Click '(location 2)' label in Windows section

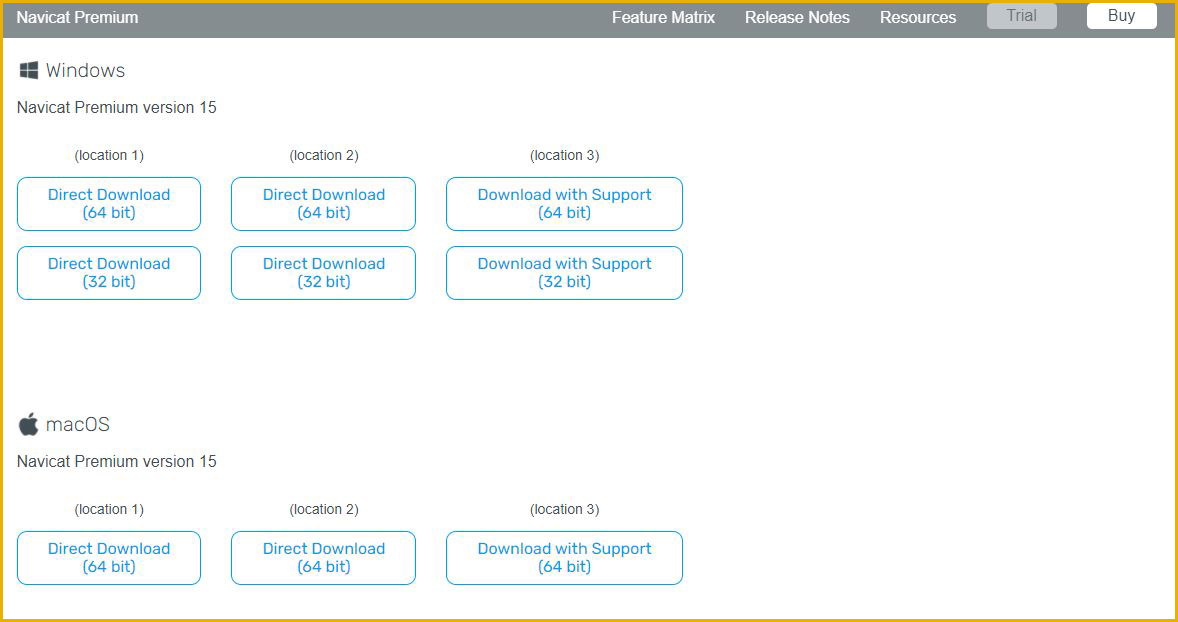tap(324, 156)
